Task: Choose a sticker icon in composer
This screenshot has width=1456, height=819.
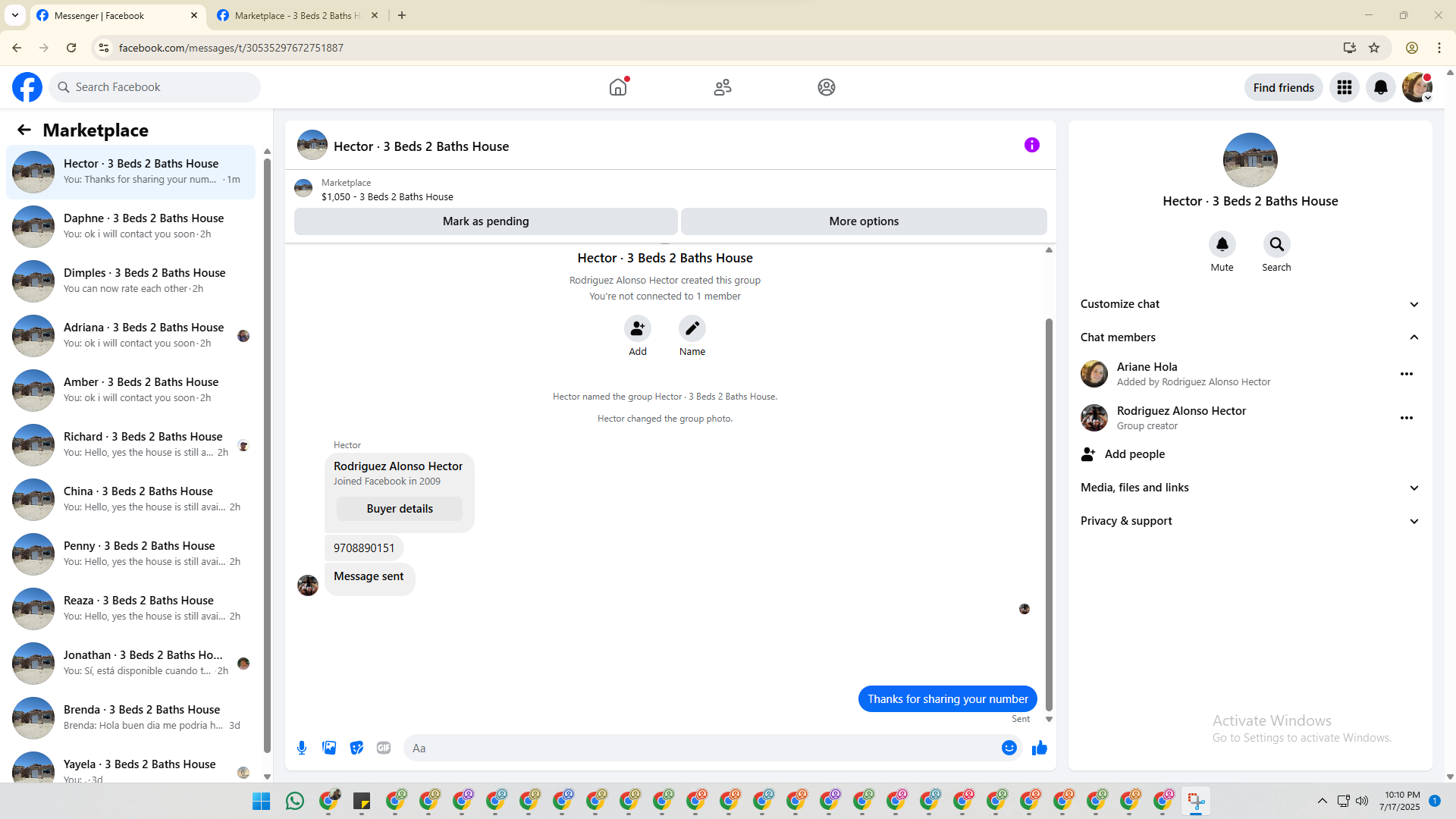Action: (356, 748)
